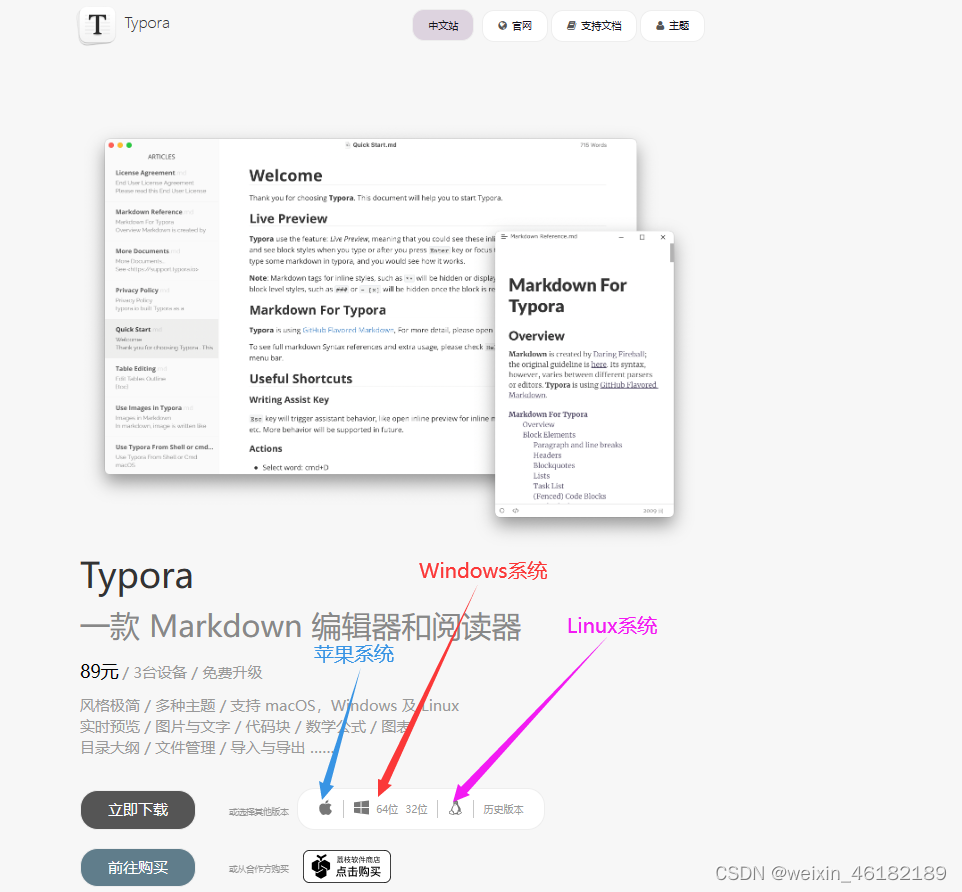Viewport: 962px width, 892px height.
Task: Select the 中文站 tab
Action: (443, 26)
